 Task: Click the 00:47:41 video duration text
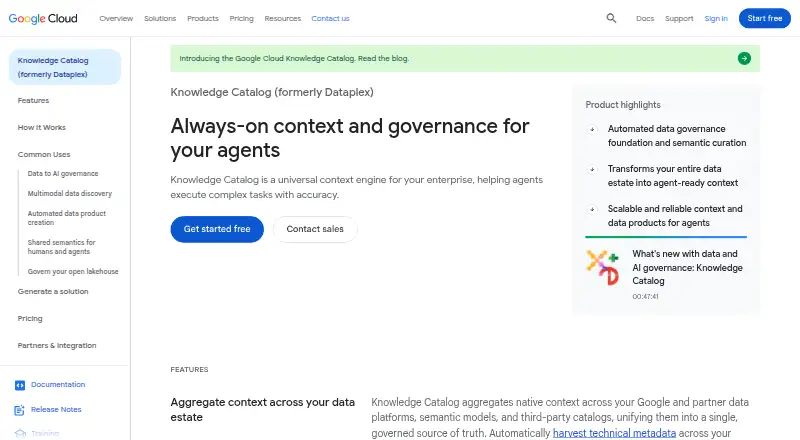(645, 297)
